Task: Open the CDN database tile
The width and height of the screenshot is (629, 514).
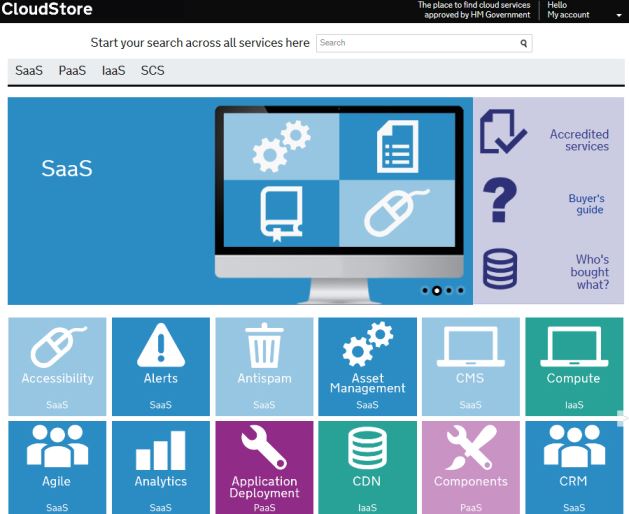Action: tap(367, 467)
